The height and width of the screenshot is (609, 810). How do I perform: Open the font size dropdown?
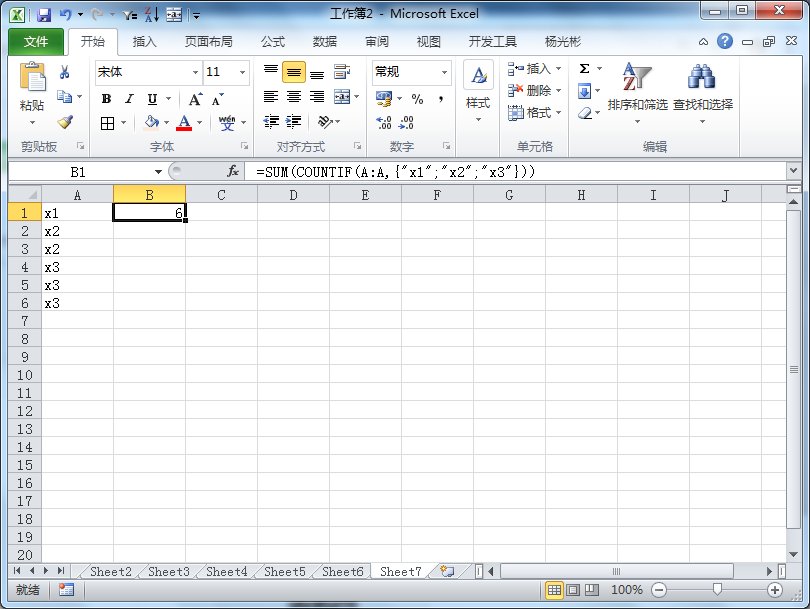coord(242,72)
